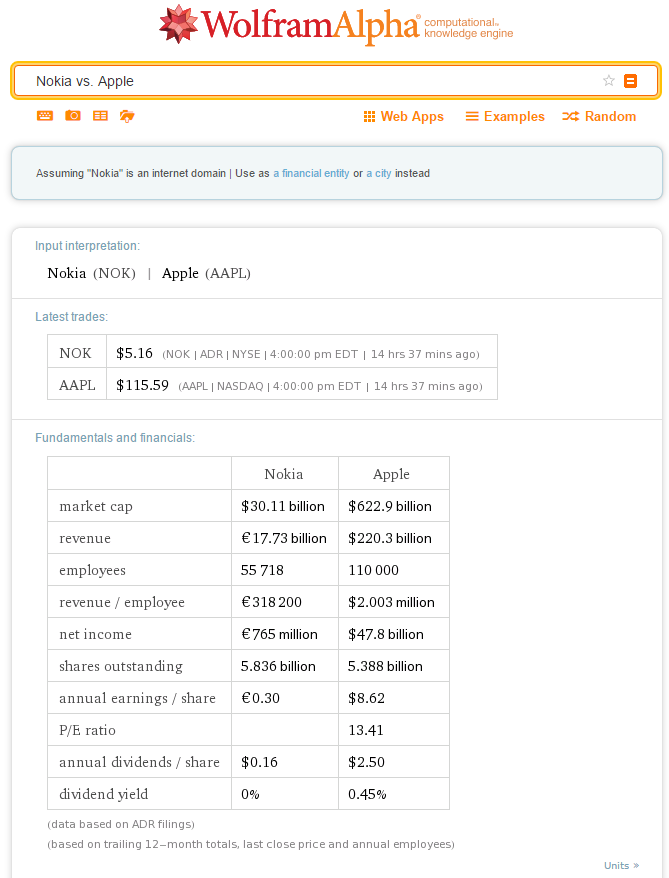The width and height of the screenshot is (669, 878).
Task: Click the $30.11 billion value
Action: coord(283,506)
